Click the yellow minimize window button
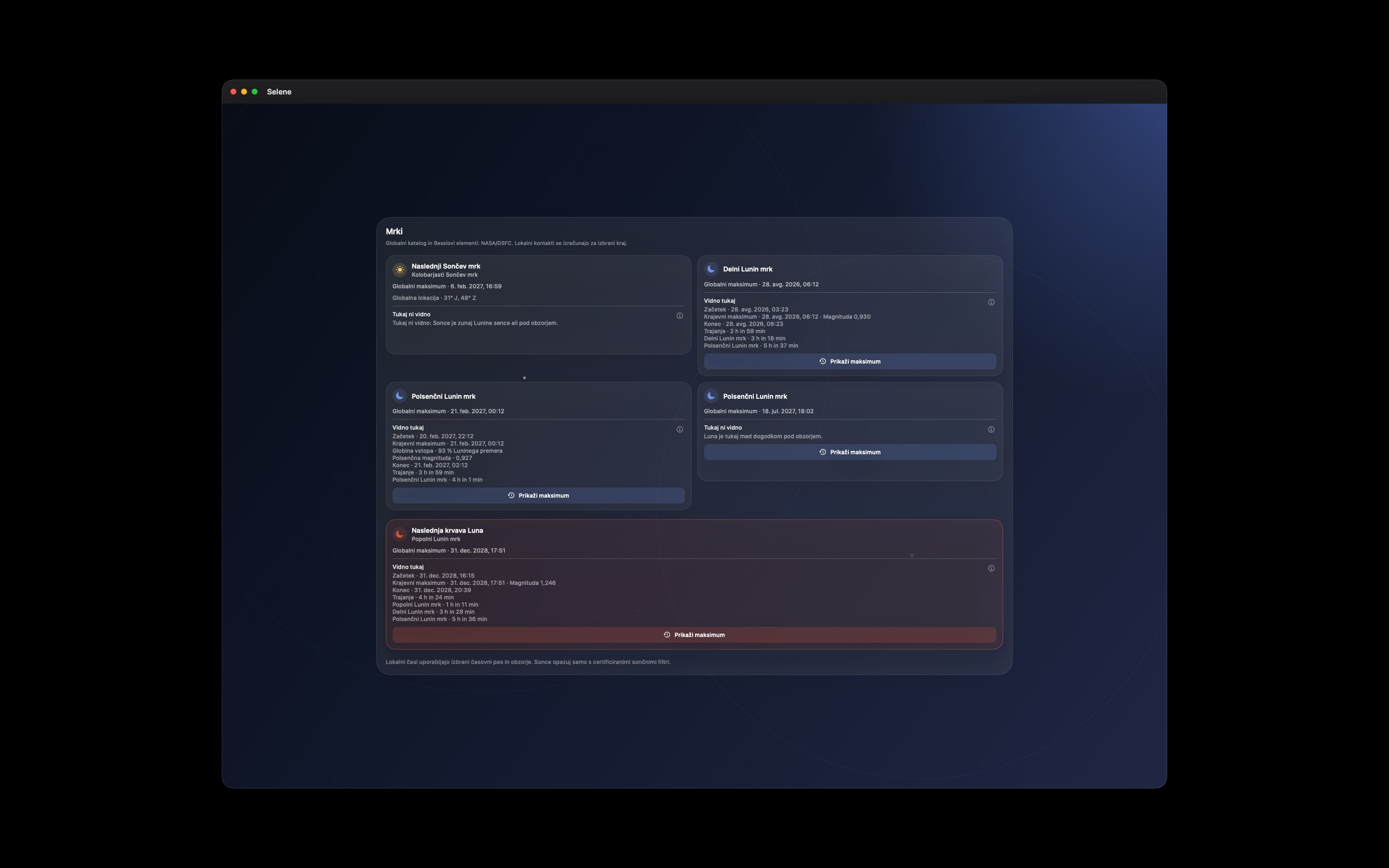 pos(244,92)
